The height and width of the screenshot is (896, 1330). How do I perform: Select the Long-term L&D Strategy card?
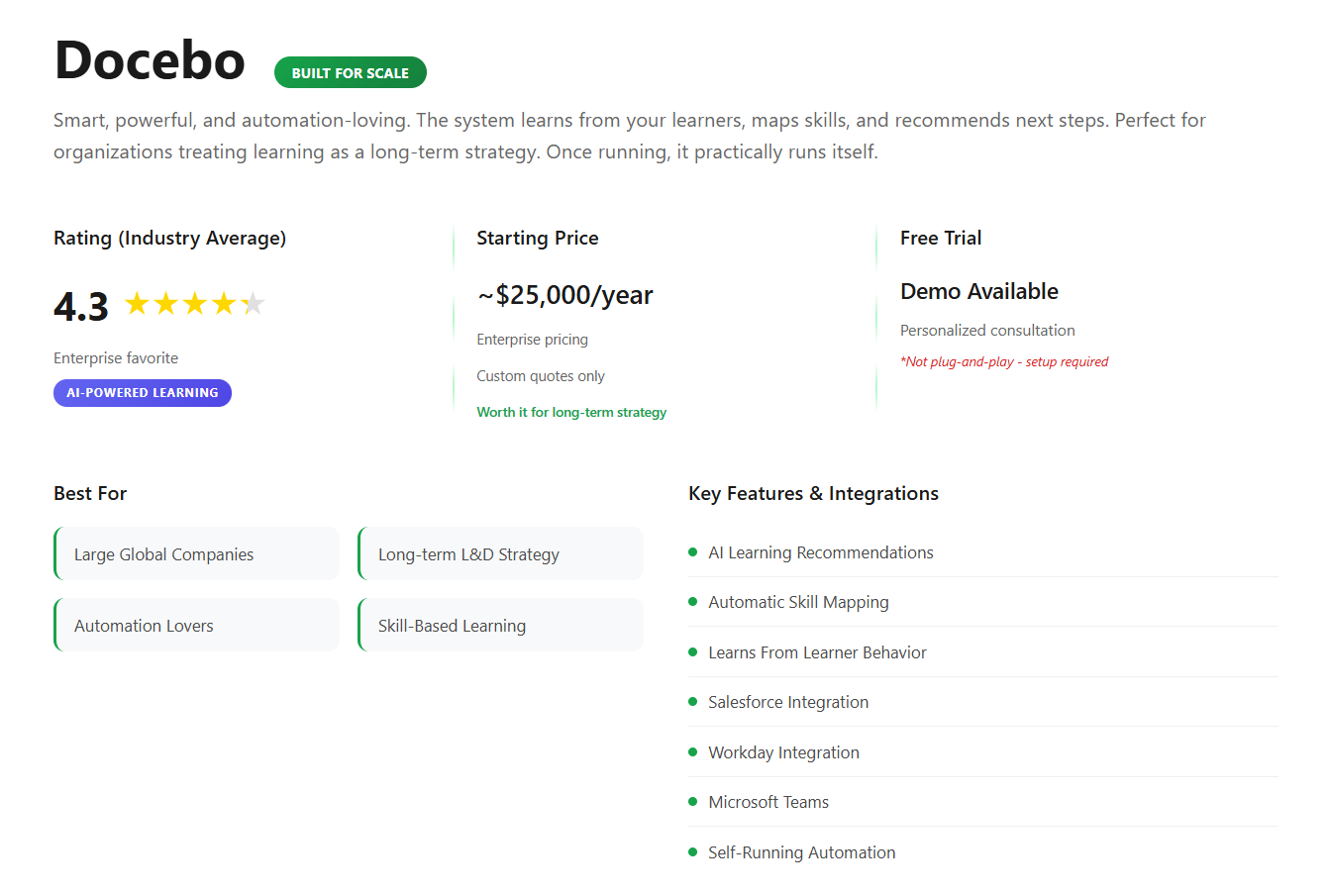[501, 553]
